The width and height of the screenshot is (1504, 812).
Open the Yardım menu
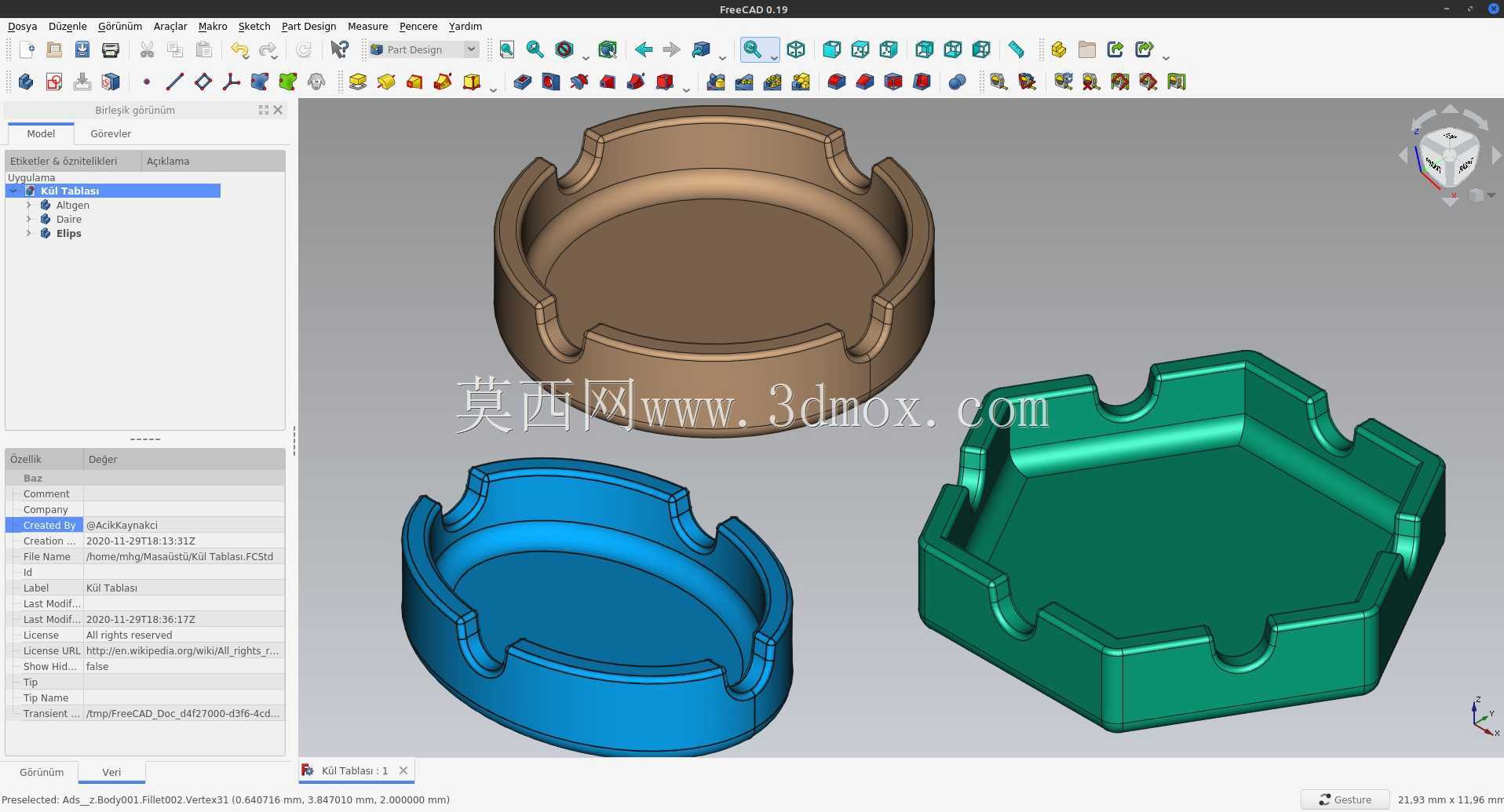[x=465, y=27]
